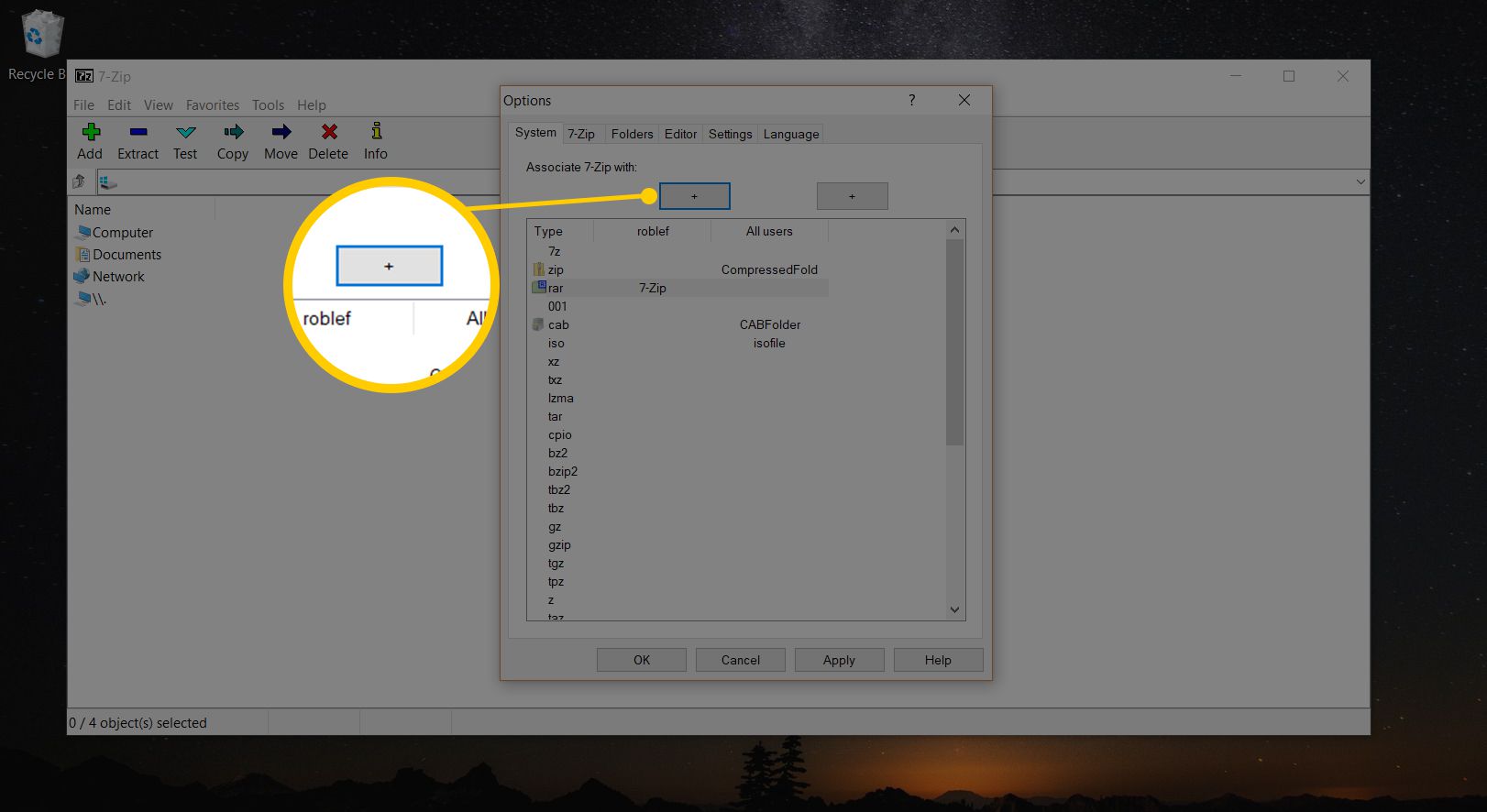This screenshot has height=812, width=1487.
Task: Click the Apply button
Action: [x=839, y=660]
